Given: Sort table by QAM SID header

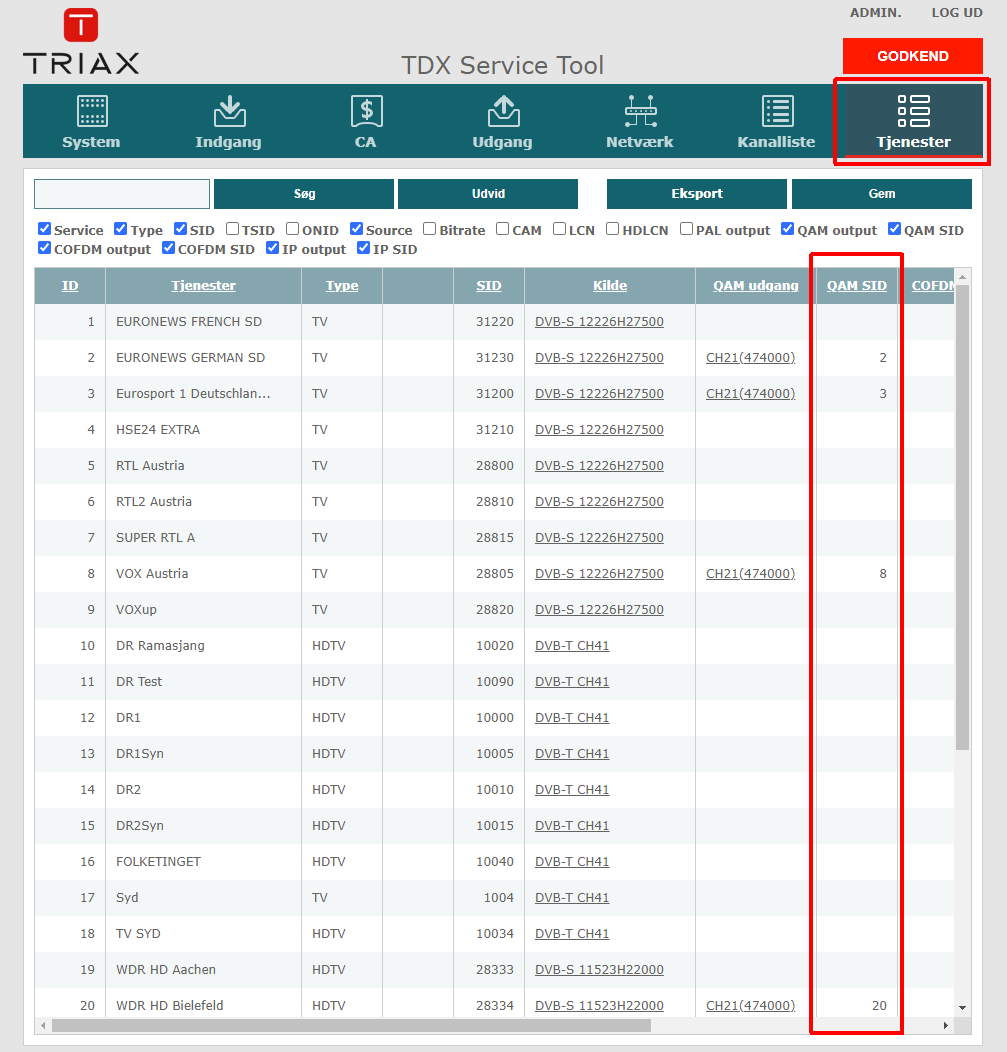Looking at the screenshot, I should coord(857,286).
